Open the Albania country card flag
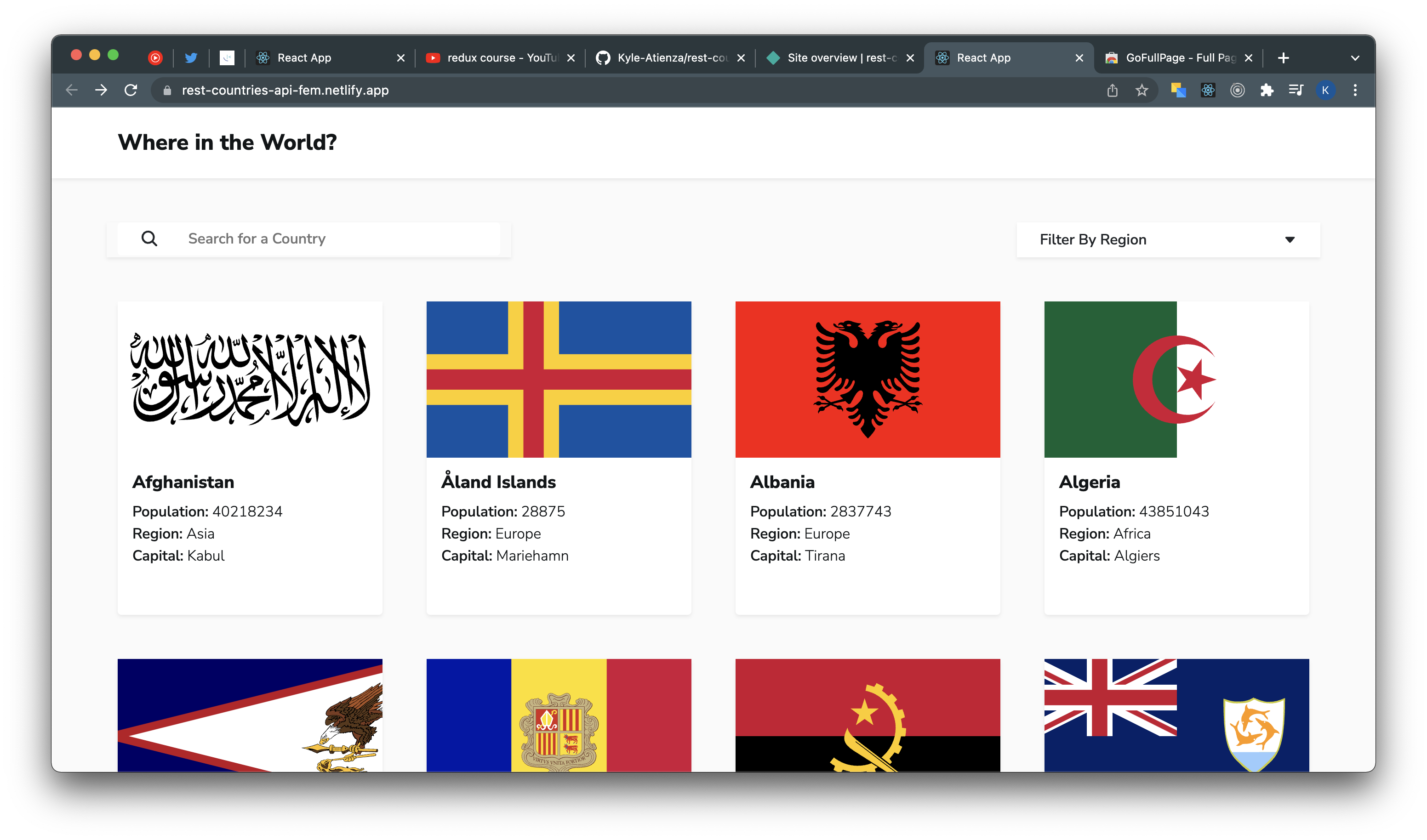 868,379
